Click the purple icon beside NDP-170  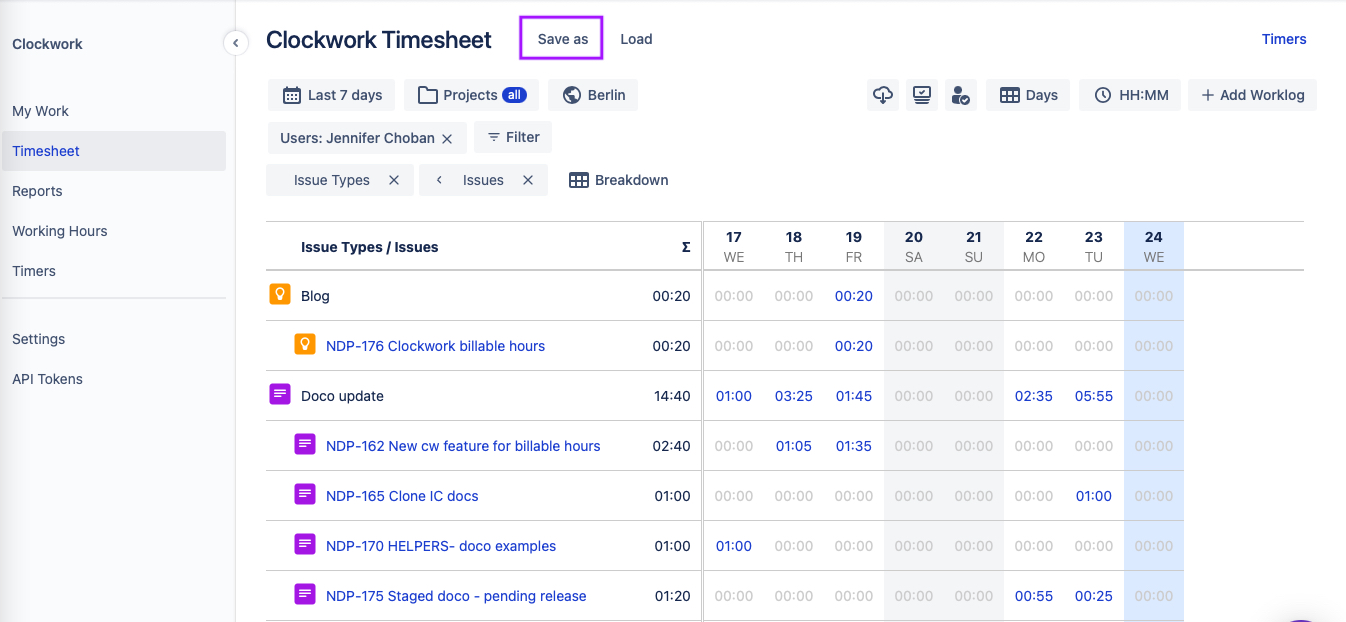point(305,545)
